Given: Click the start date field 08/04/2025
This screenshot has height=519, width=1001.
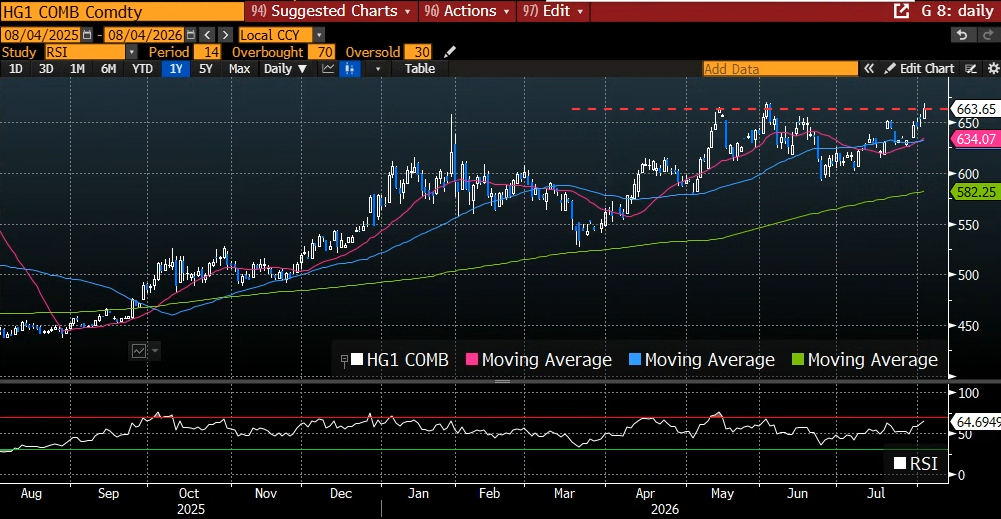Looking at the screenshot, I should point(40,35).
